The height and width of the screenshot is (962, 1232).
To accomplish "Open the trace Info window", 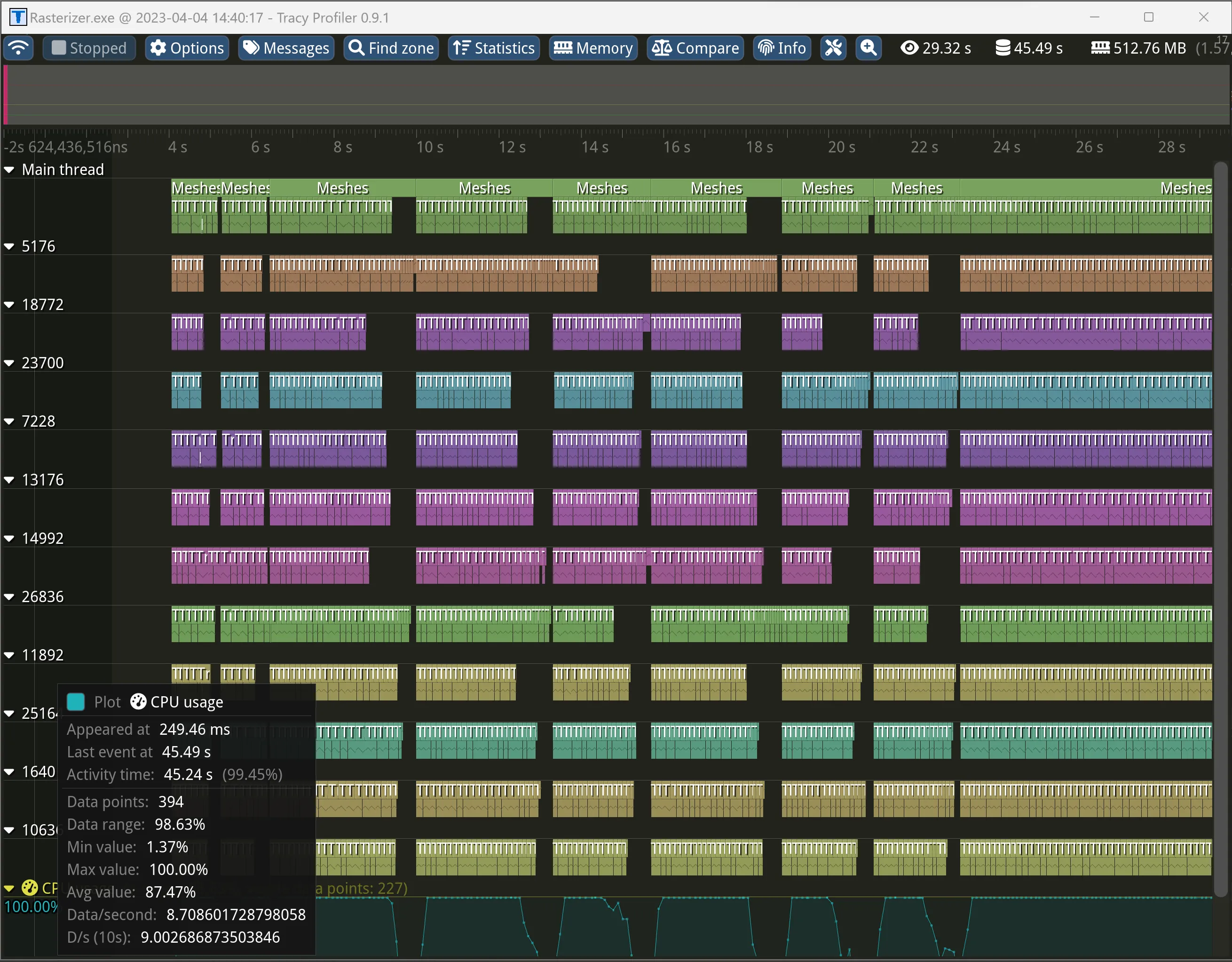I will tap(782, 48).
